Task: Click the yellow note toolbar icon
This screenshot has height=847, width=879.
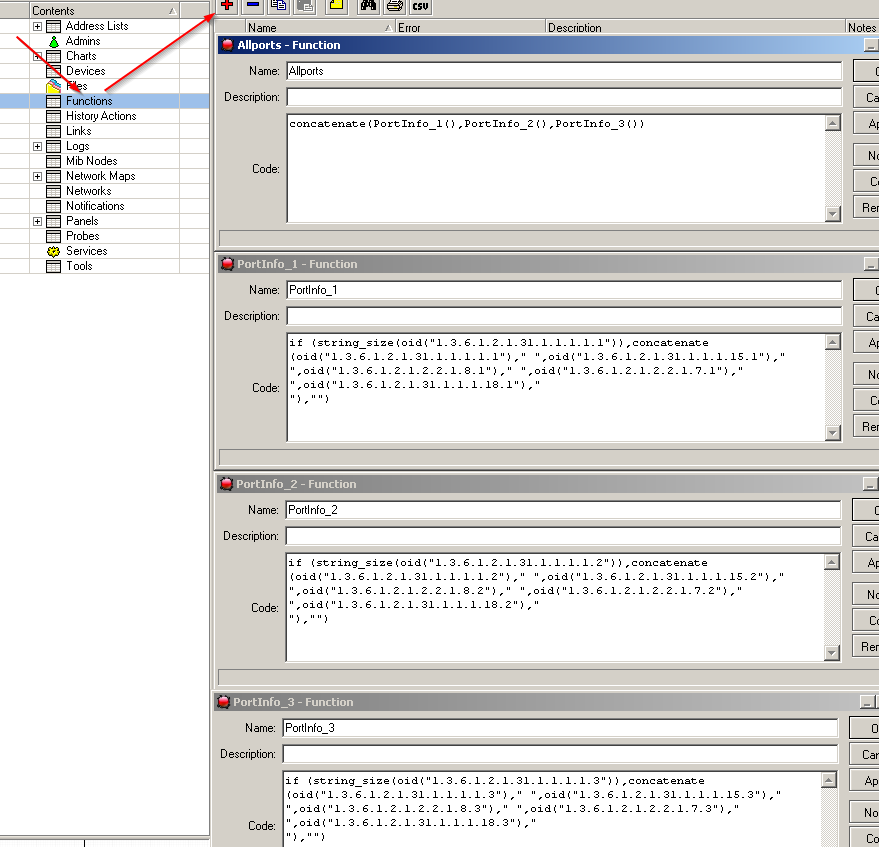Action: pyautogui.click(x=336, y=5)
